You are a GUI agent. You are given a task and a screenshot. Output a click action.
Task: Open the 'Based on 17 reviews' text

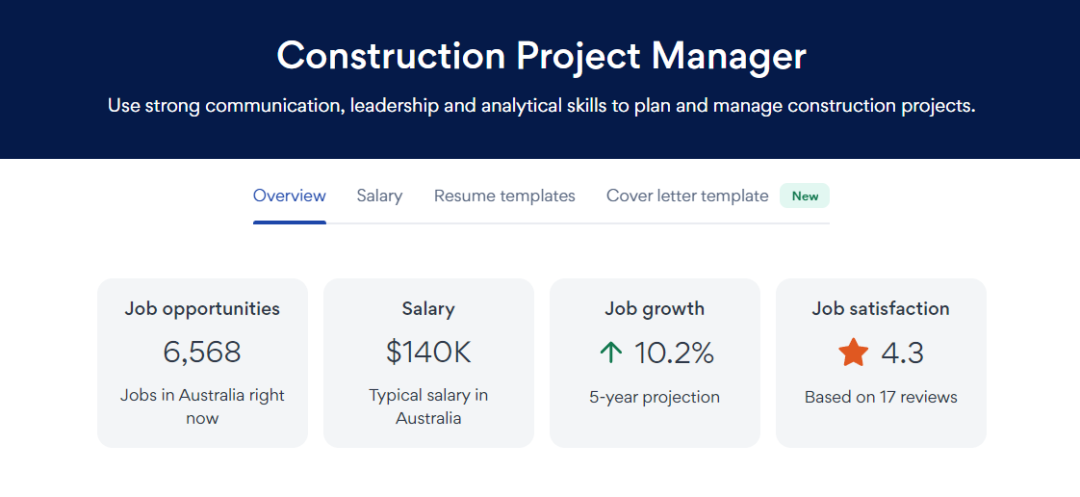[881, 397]
